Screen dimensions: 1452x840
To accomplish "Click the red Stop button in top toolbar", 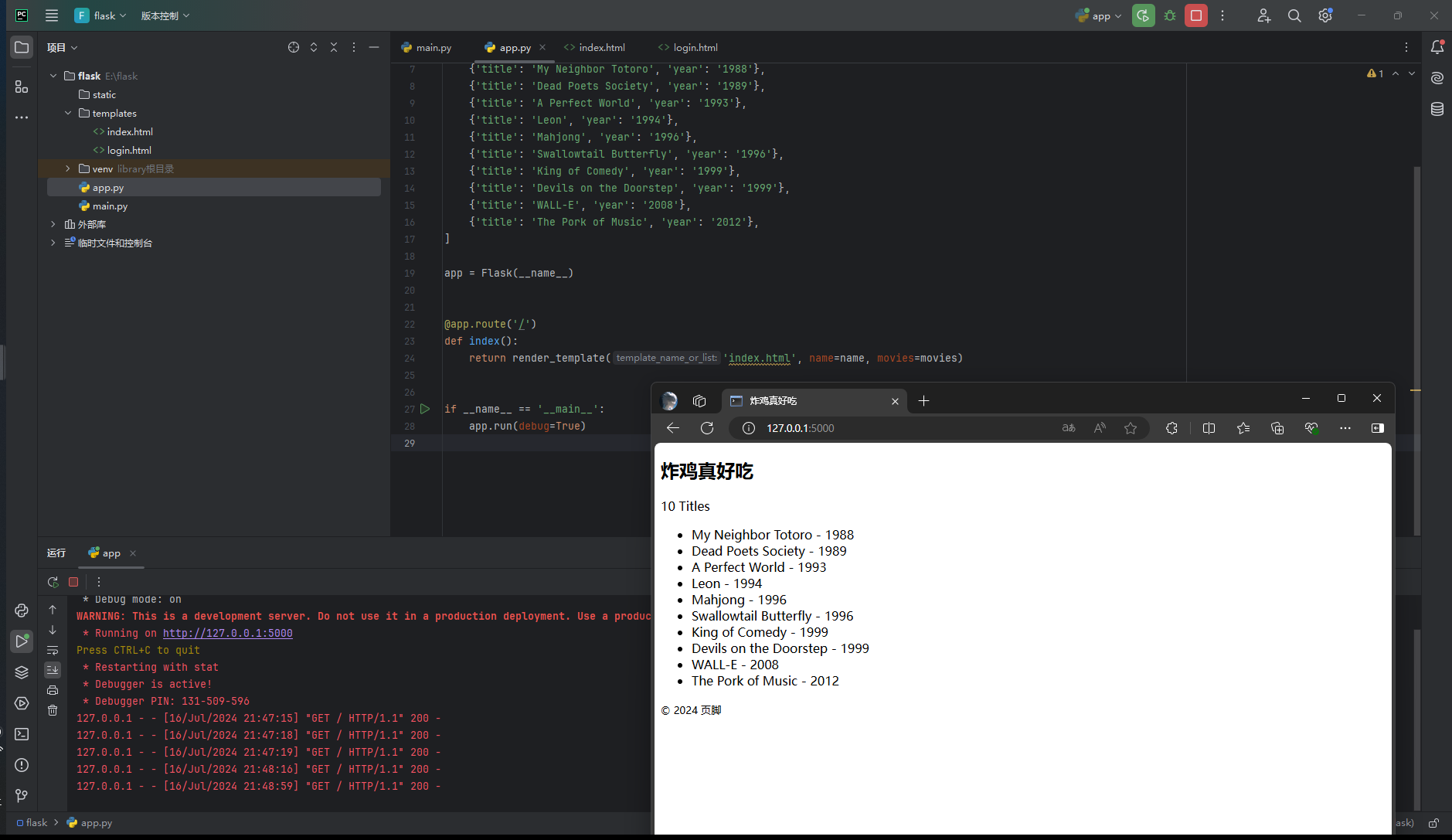I will [x=1195, y=15].
